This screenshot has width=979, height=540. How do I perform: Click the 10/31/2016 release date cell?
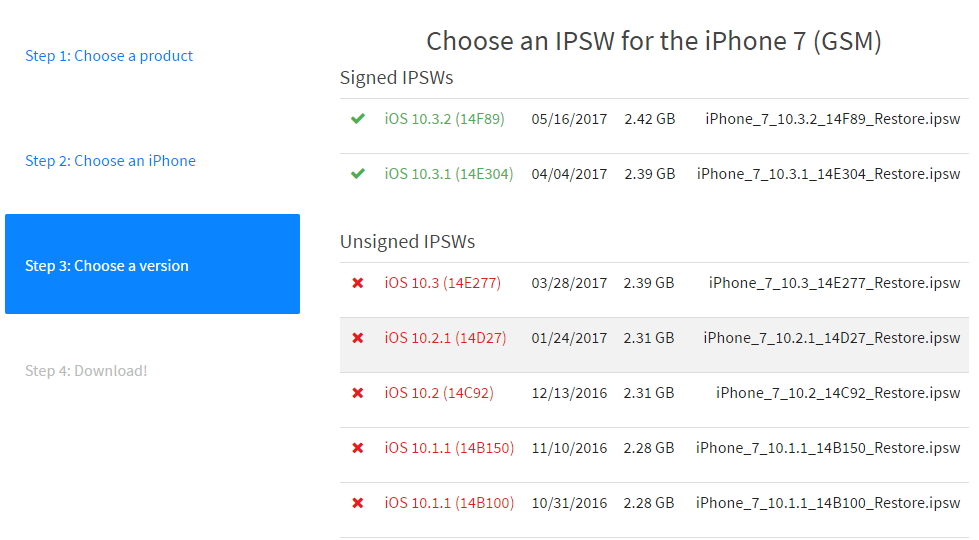point(569,503)
